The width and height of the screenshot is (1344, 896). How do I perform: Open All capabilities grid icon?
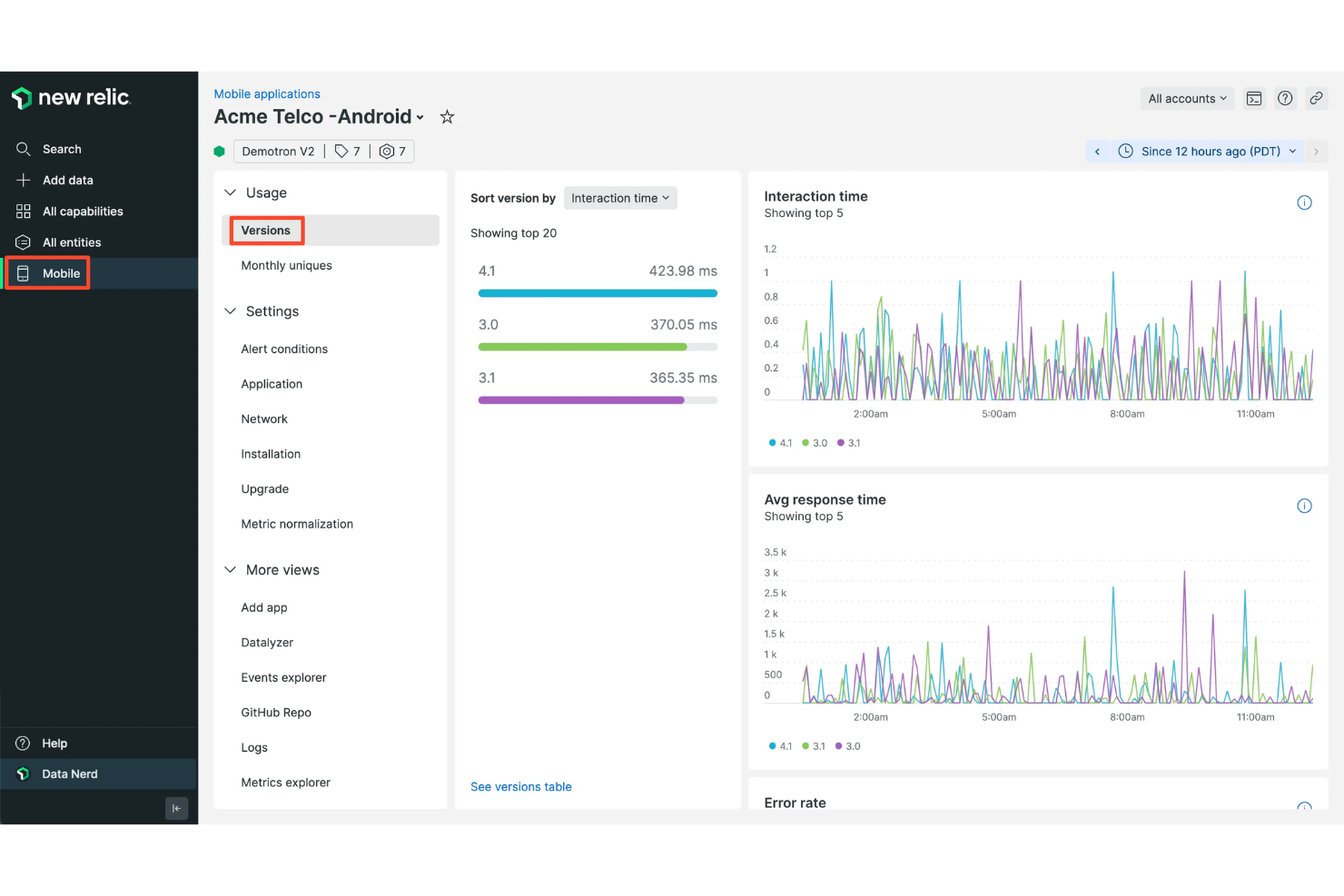click(x=24, y=211)
